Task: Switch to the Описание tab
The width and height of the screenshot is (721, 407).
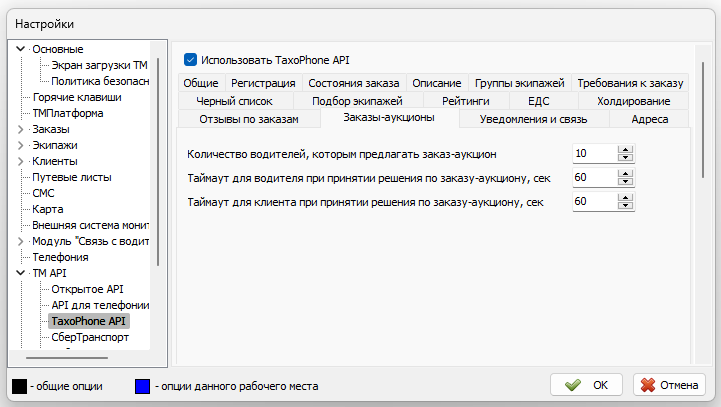Action: click(x=437, y=83)
